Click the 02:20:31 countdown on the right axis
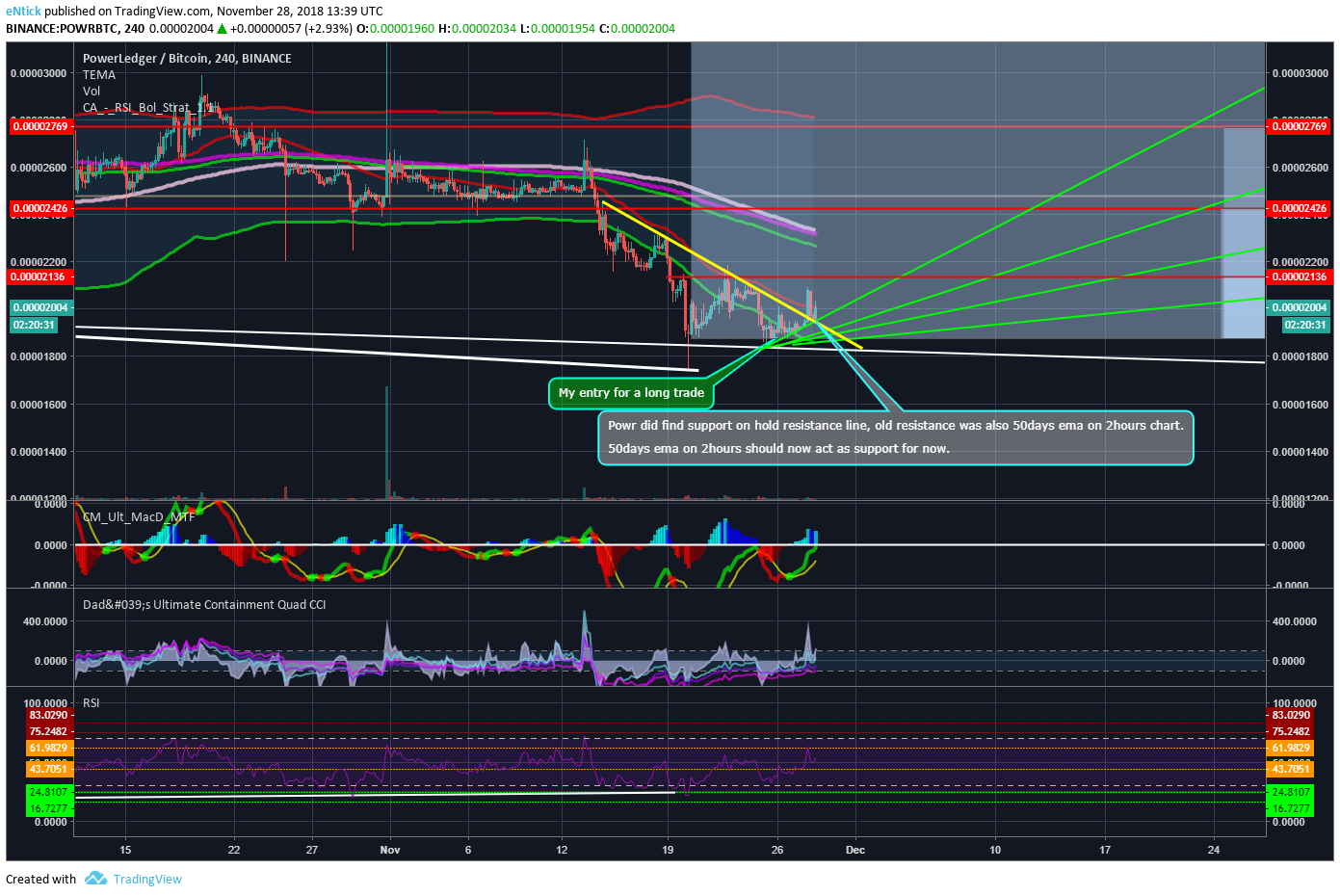1340x896 pixels. click(1305, 326)
